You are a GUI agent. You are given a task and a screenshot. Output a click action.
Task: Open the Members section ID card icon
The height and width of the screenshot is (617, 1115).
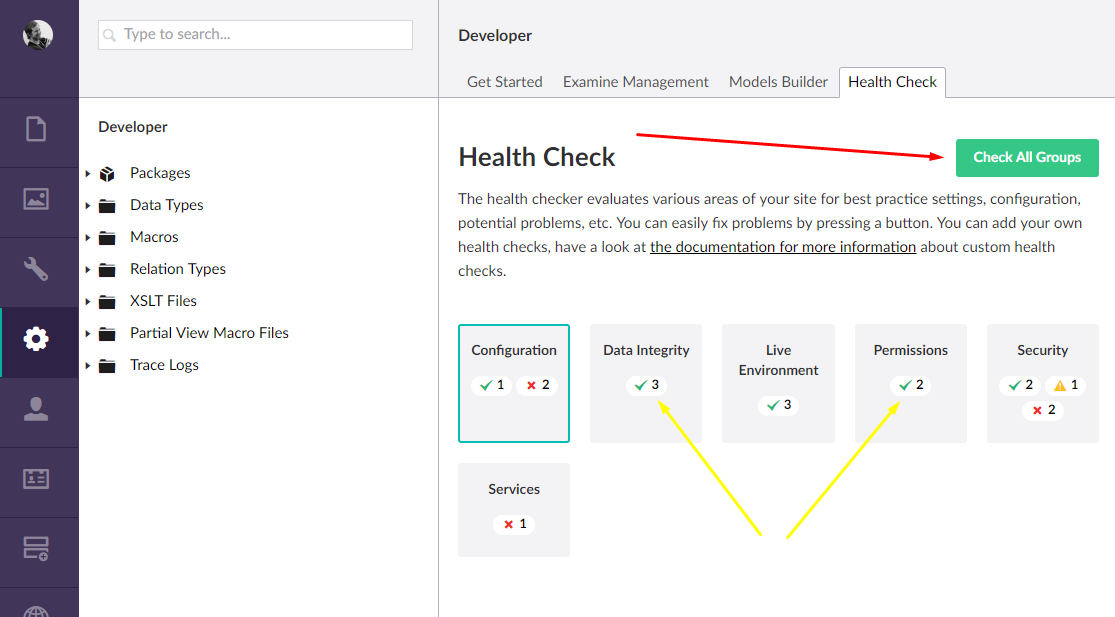(37, 479)
